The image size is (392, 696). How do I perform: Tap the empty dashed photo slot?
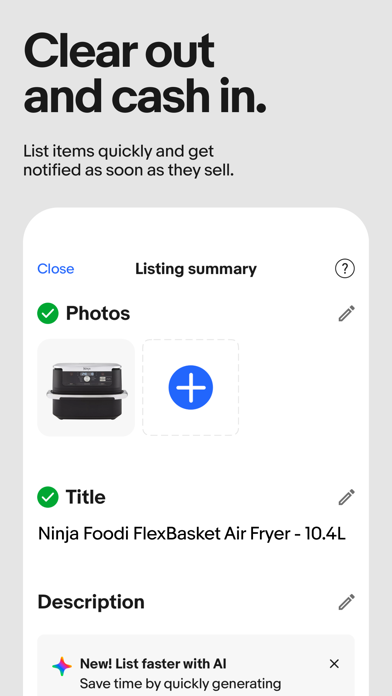tap(190, 388)
